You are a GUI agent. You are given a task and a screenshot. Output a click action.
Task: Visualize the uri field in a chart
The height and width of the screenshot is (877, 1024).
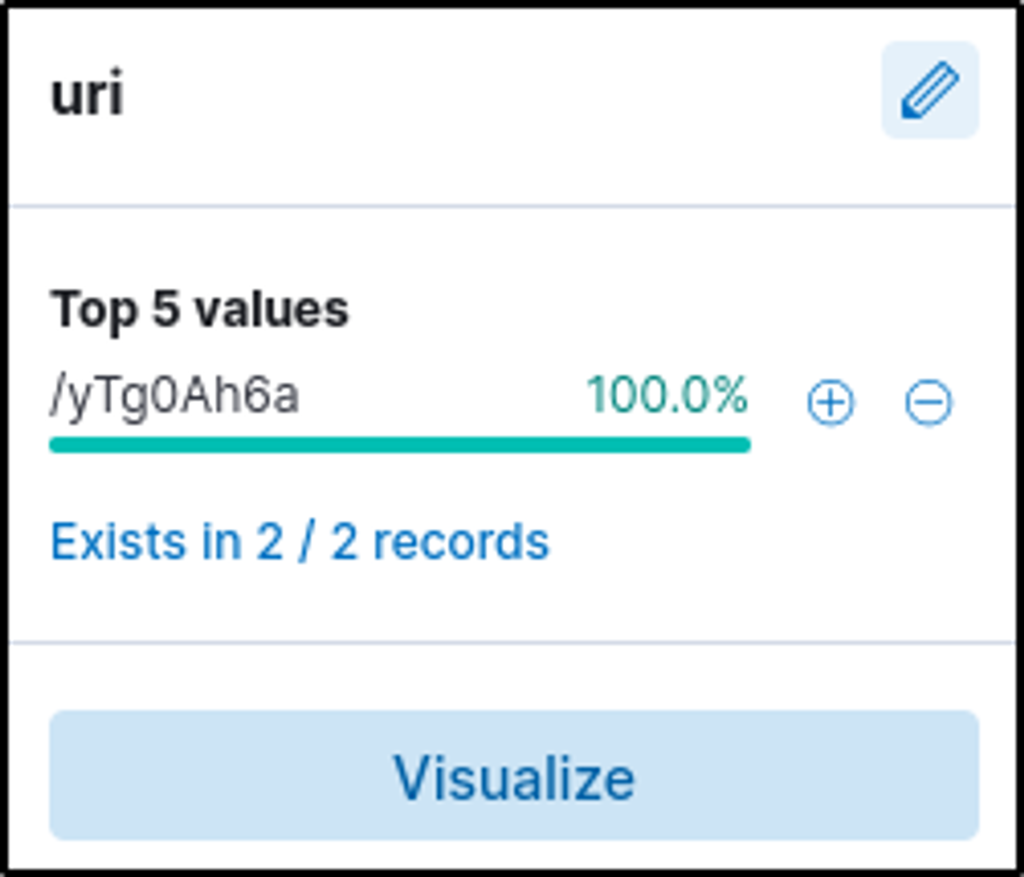[x=513, y=776]
